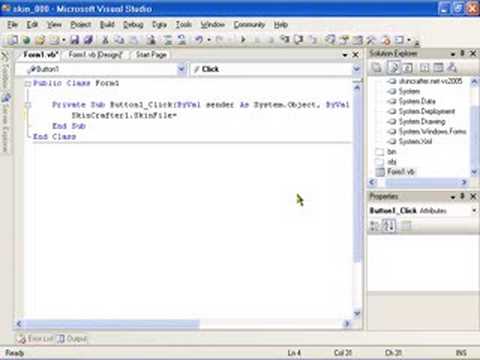The image size is (480, 360).
Task: Open the Click method name dropdown
Action: [x=356, y=69]
